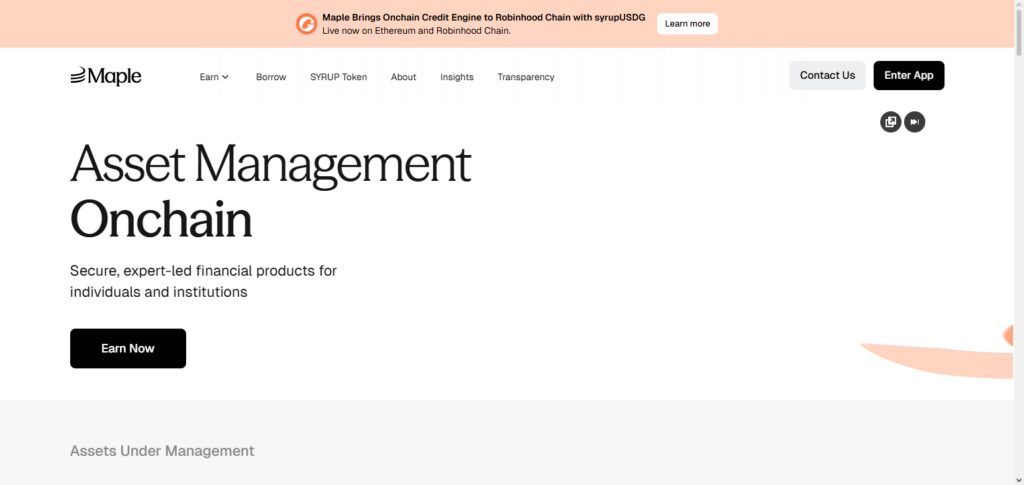Click the Earn Now button
This screenshot has width=1024, height=485.
[128, 348]
